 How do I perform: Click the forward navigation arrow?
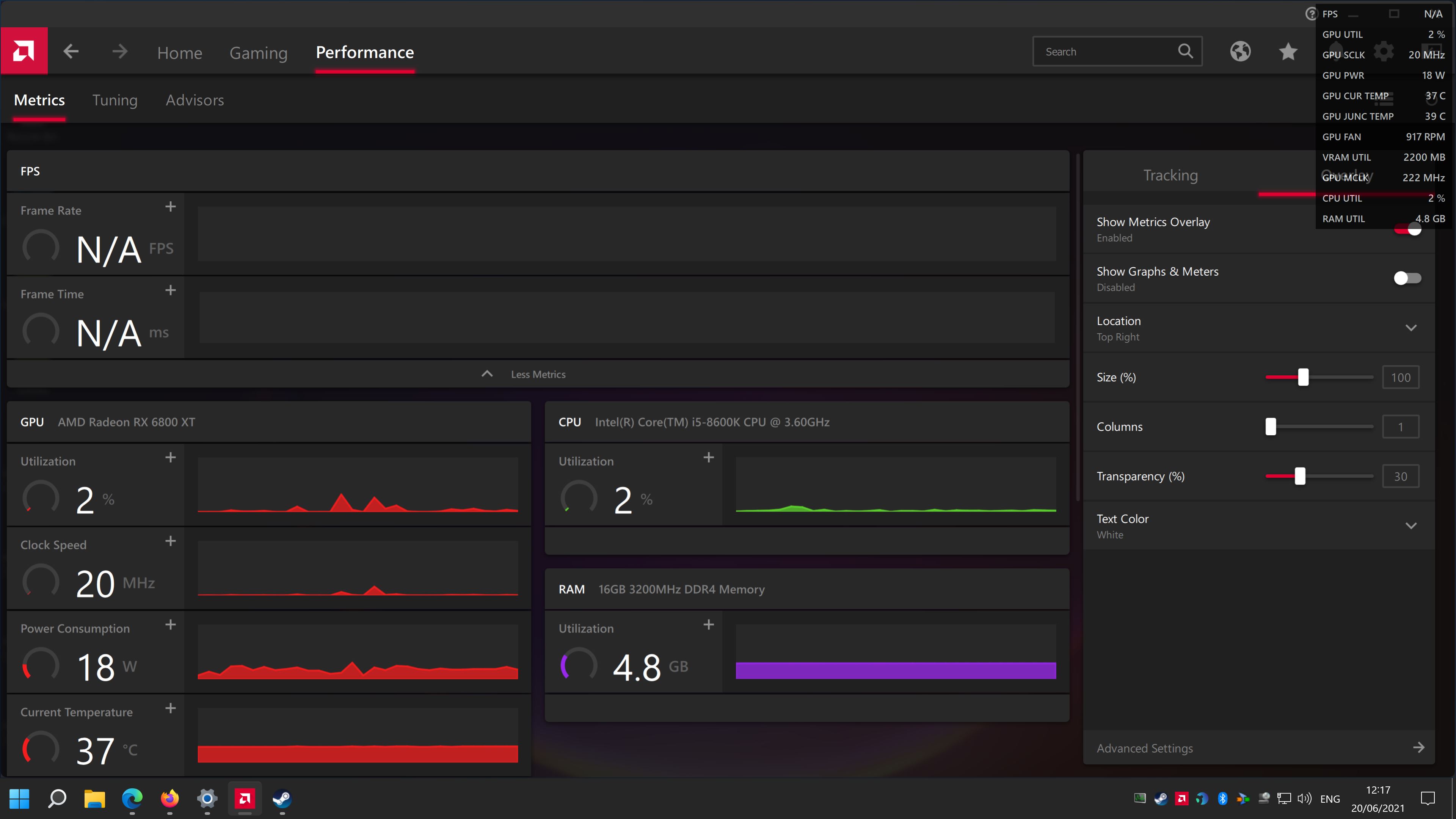click(120, 52)
